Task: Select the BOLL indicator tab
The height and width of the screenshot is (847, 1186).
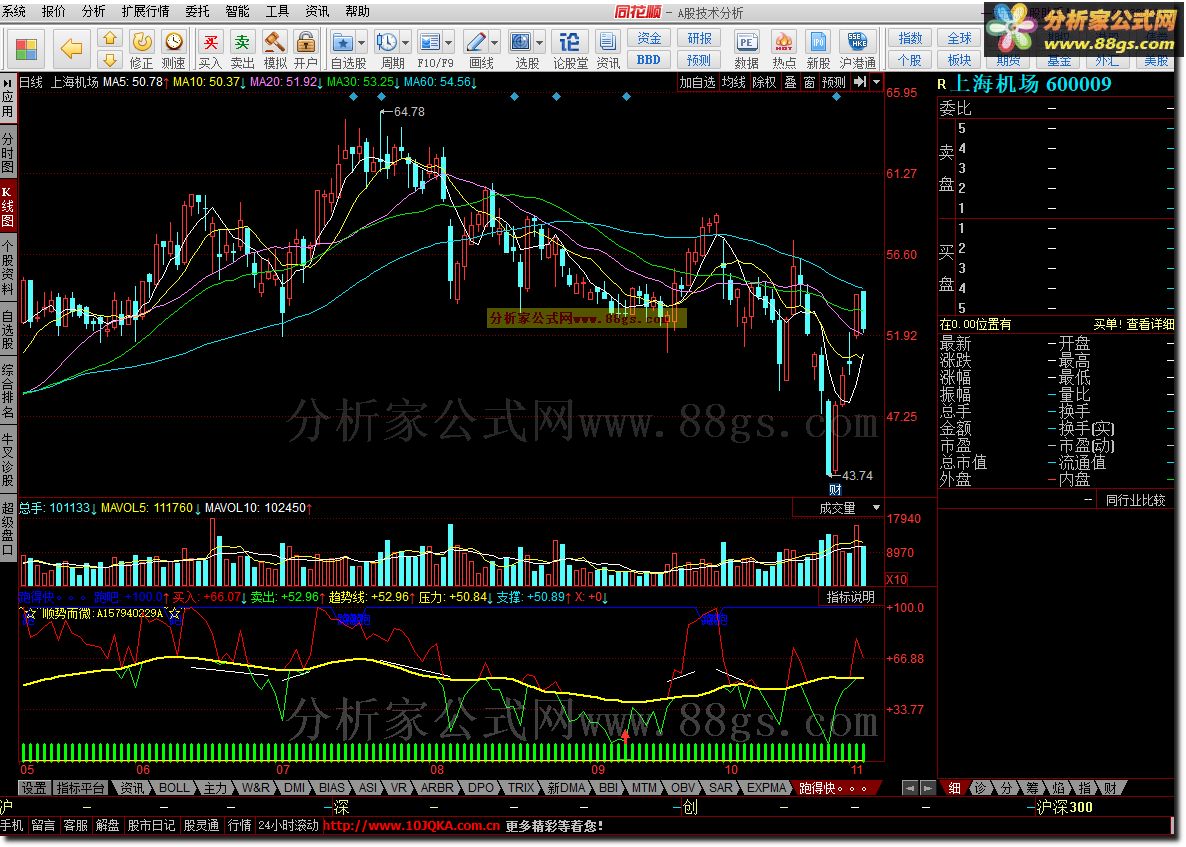Action: (x=173, y=787)
